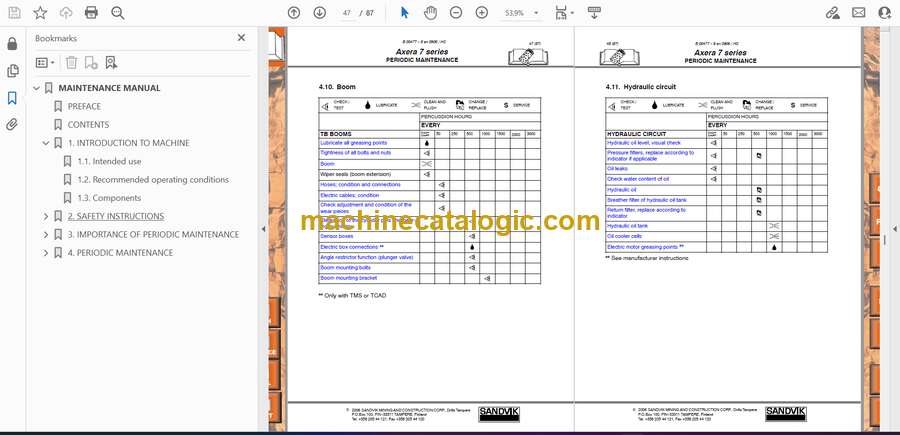Viewport: 900px width, 435px height.
Task: Open the 'Boom mounting bolts' link
Action: [346, 267]
